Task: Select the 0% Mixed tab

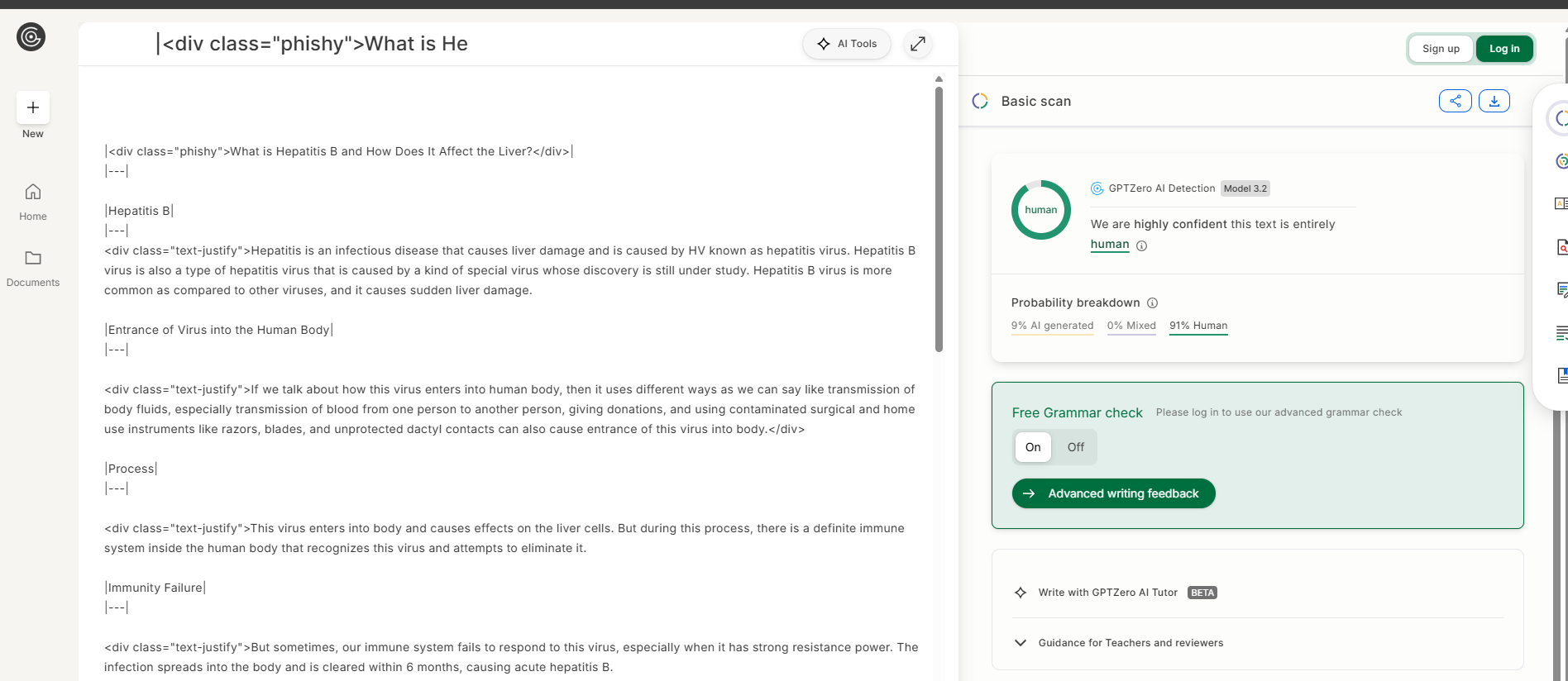Action: click(1131, 326)
